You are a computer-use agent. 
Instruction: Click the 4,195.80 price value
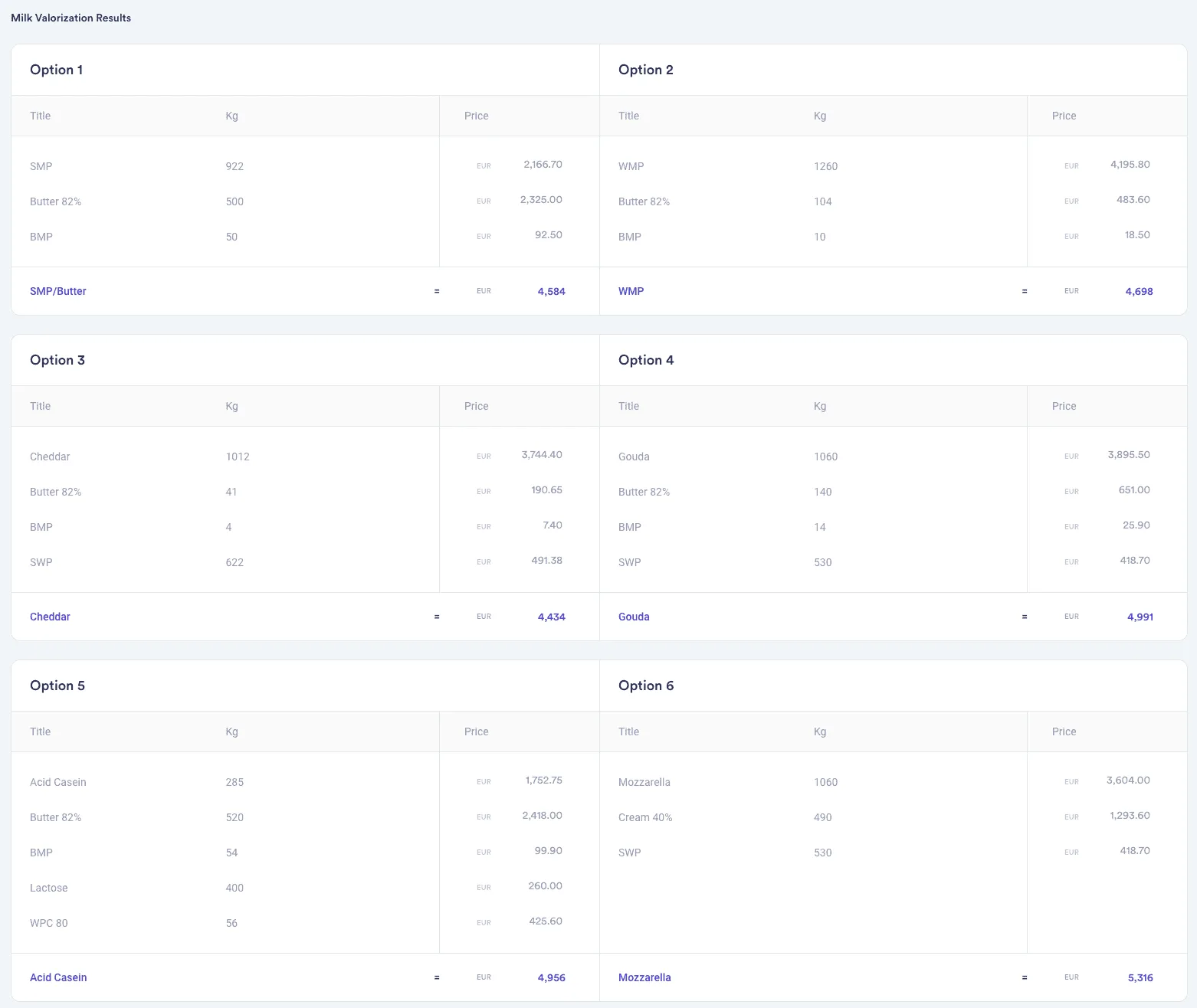pos(1130,165)
